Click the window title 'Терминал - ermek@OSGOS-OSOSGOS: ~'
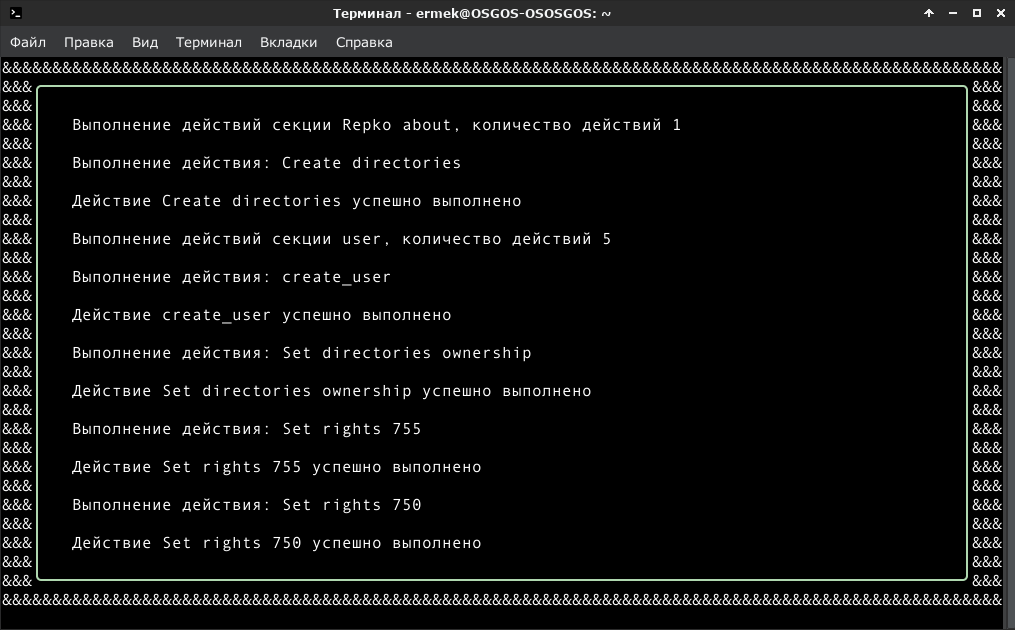Screen dimensions: 1015x630 click(472, 14)
